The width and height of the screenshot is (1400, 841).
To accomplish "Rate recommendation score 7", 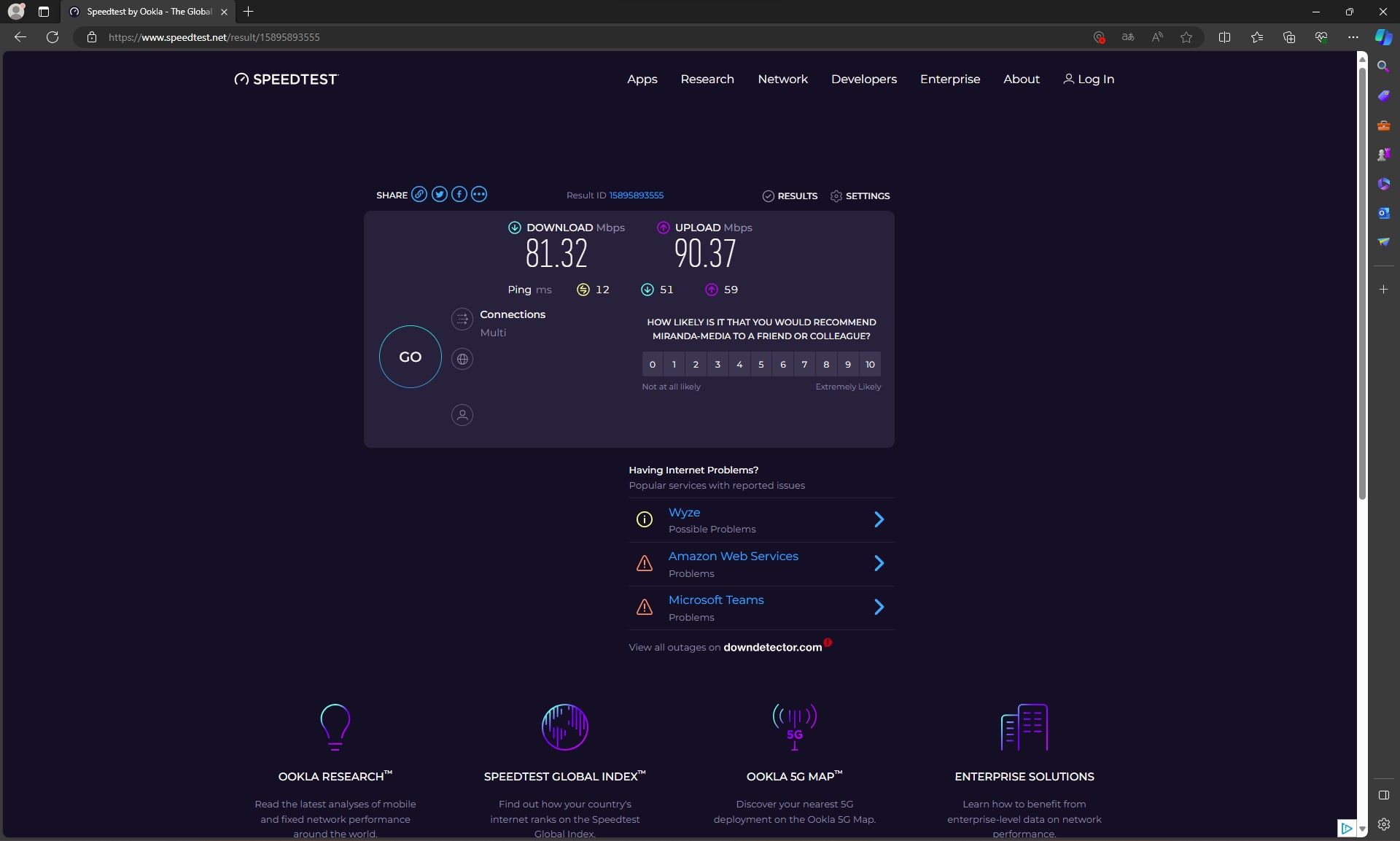I will point(804,364).
